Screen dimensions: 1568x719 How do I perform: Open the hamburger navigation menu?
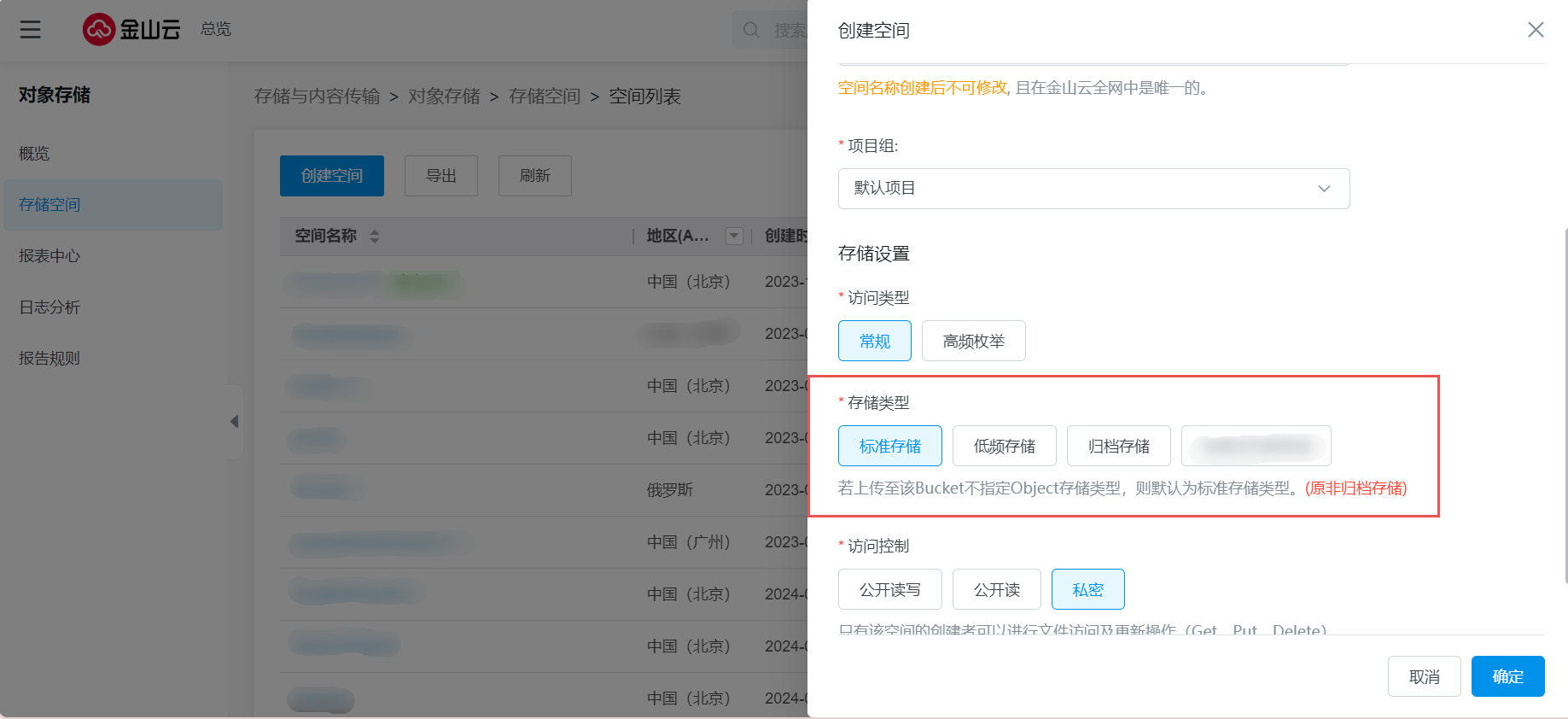(31, 30)
